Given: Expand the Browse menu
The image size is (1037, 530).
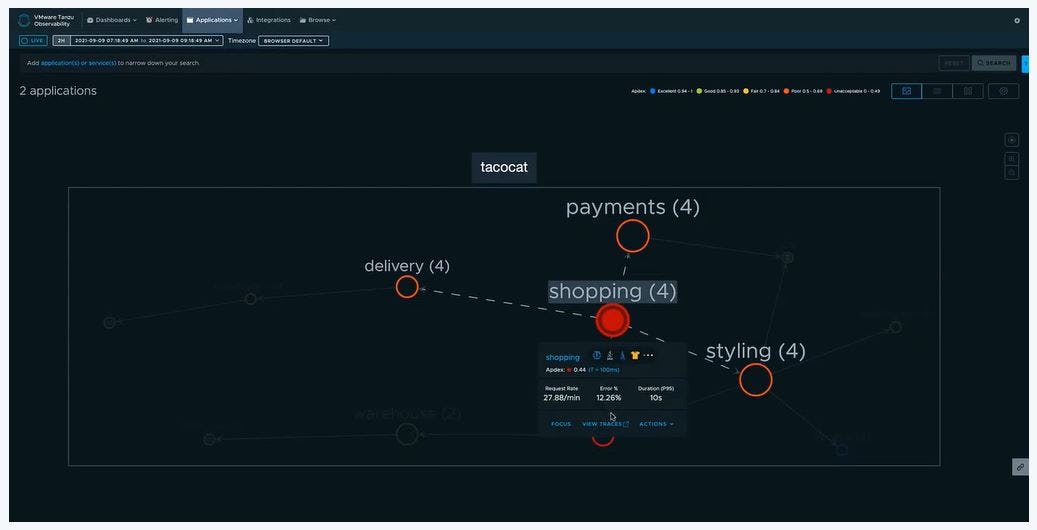Looking at the screenshot, I should click(318, 21).
